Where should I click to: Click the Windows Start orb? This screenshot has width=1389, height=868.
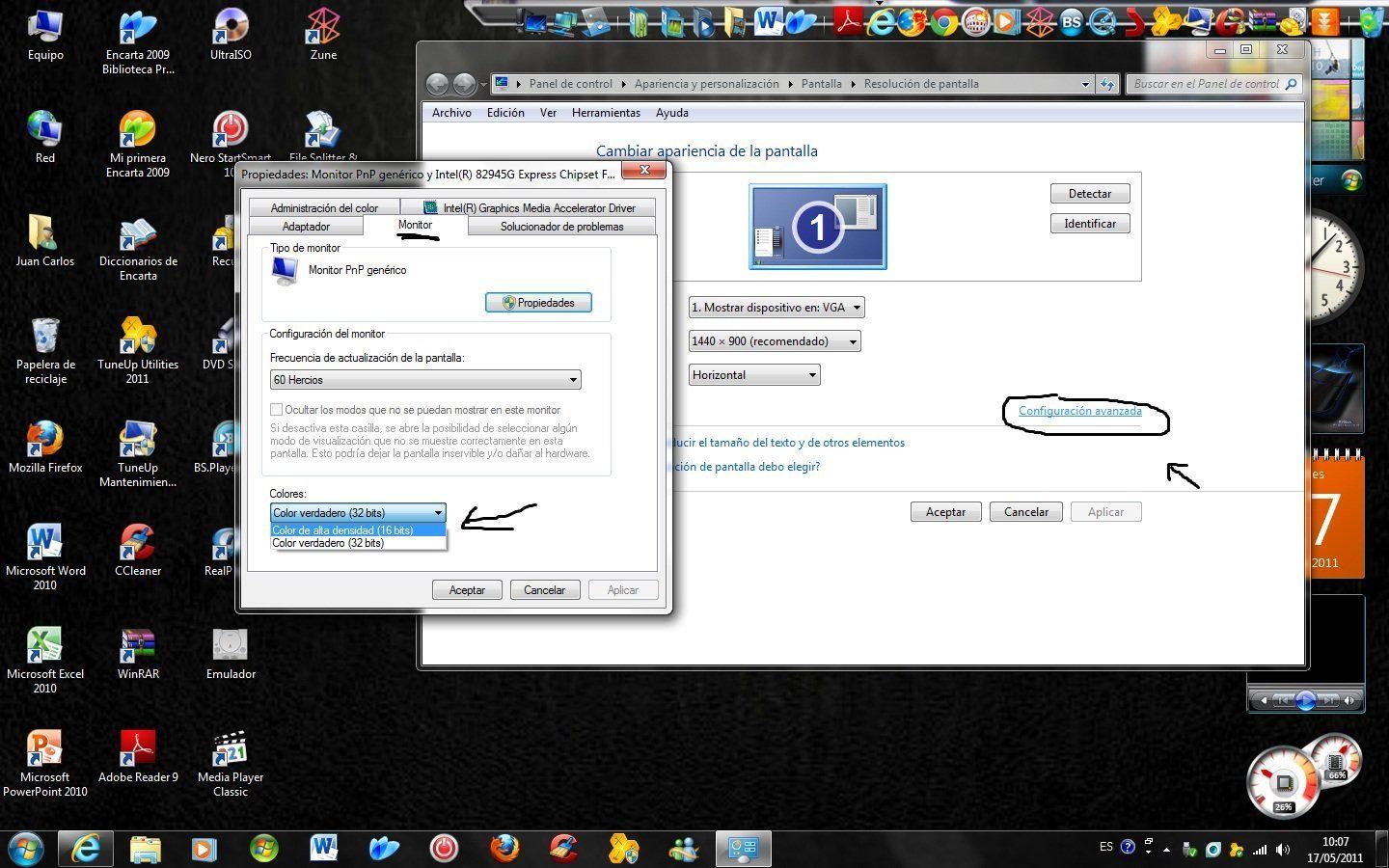(x=25, y=849)
